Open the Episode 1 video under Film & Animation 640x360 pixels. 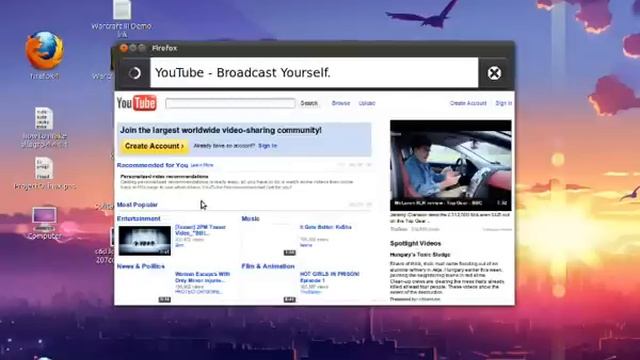[329, 277]
